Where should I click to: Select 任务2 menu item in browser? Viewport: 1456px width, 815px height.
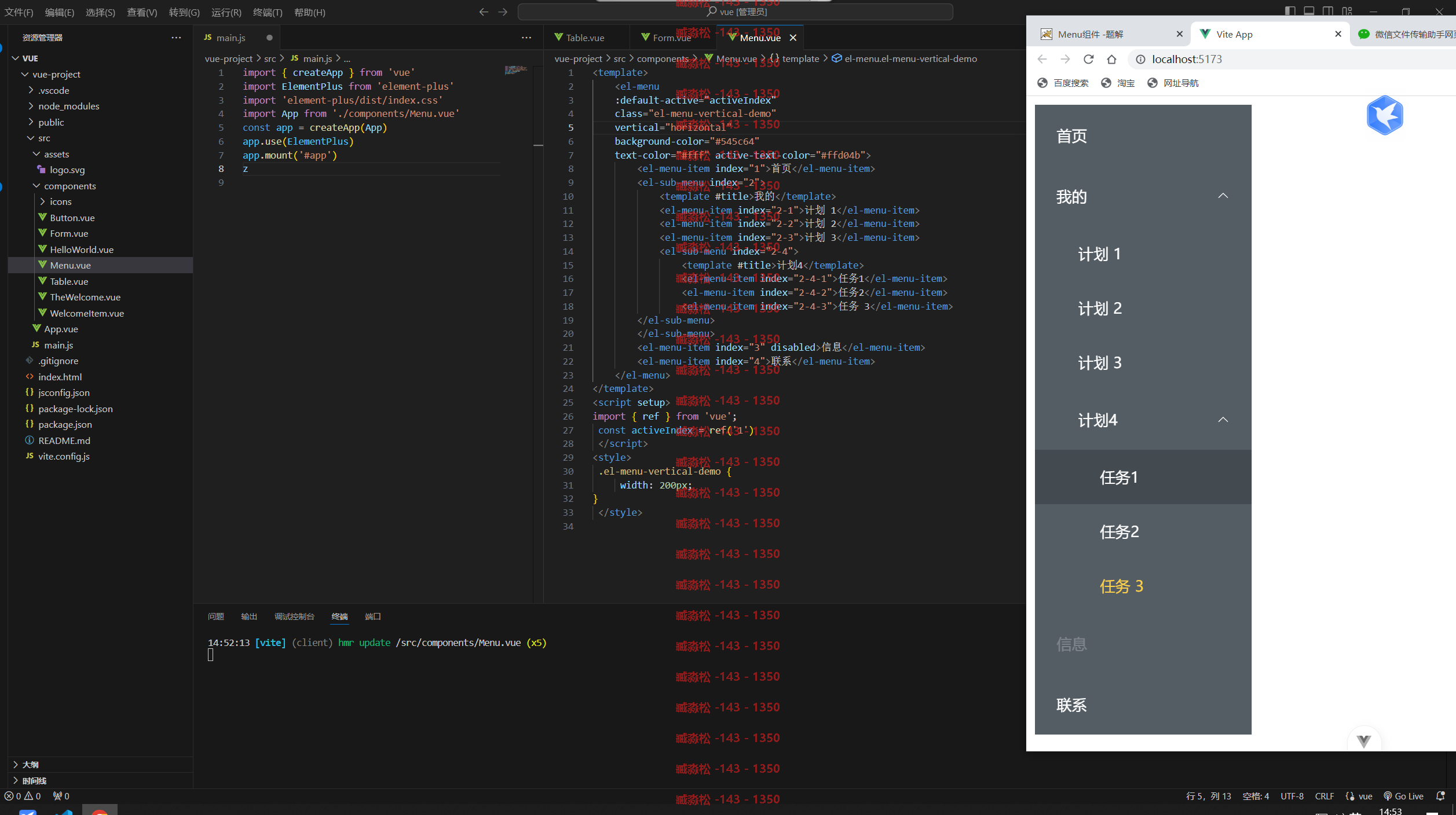(x=1143, y=531)
